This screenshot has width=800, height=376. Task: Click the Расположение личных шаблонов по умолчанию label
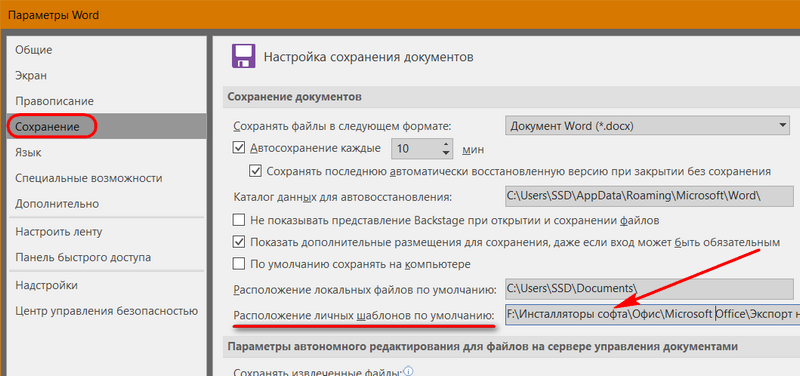(x=364, y=315)
